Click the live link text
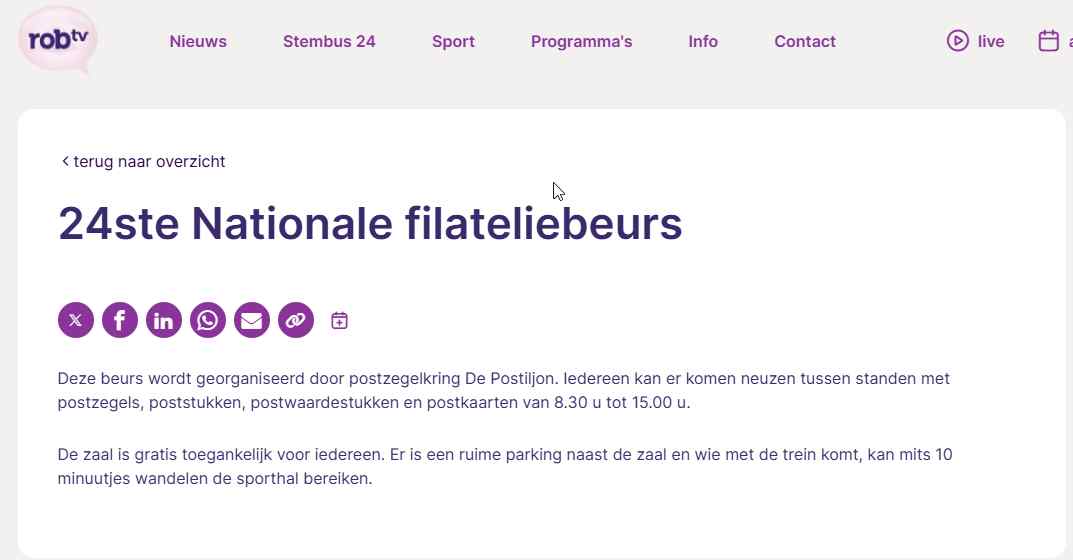The width and height of the screenshot is (1073, 560). click(991, 42)
